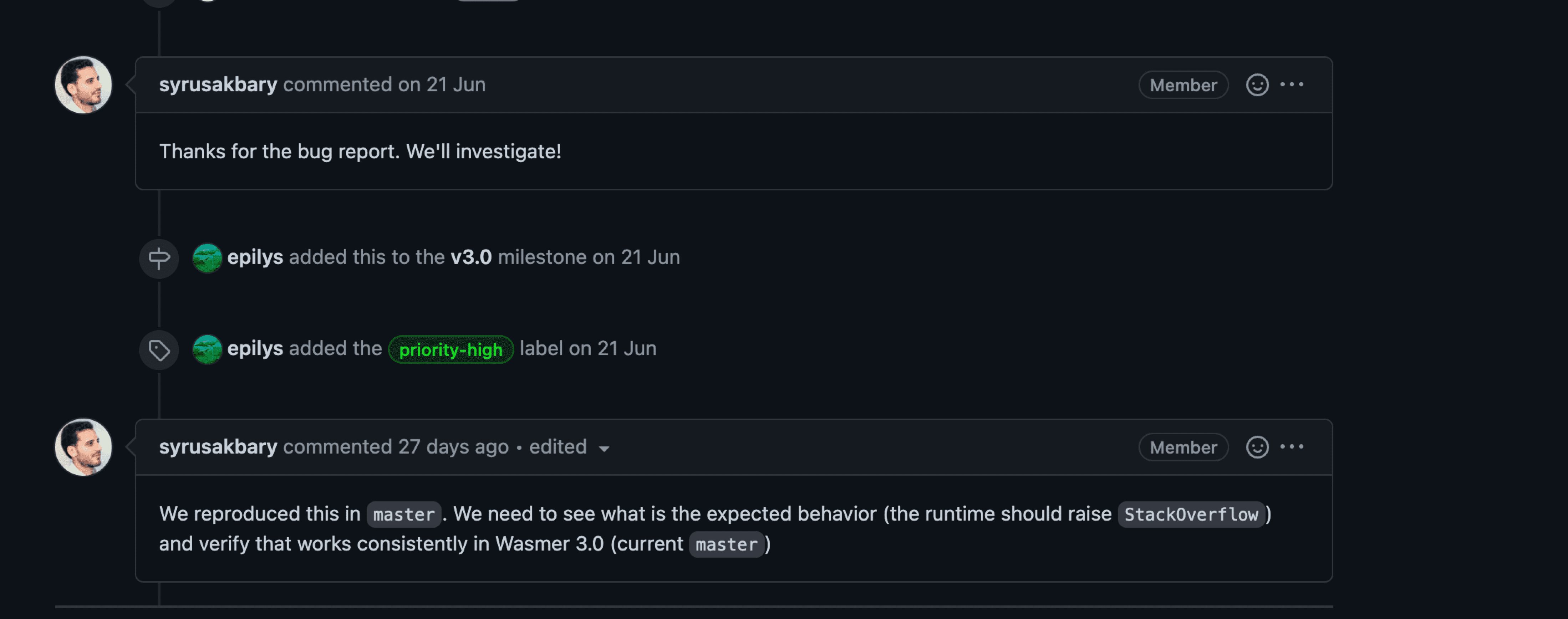The height and width of the screenshot is (619, 1568).
Task: Open the v3.0 milestone link
Action: click(x=470, y=257)
